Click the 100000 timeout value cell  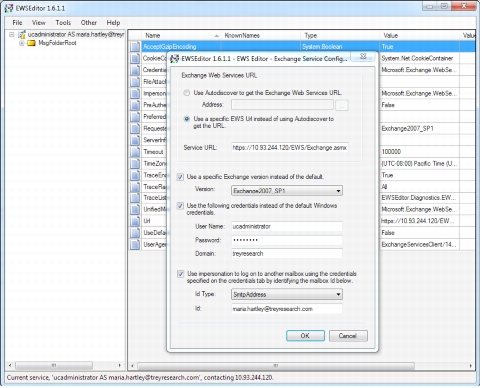(419, 152)
